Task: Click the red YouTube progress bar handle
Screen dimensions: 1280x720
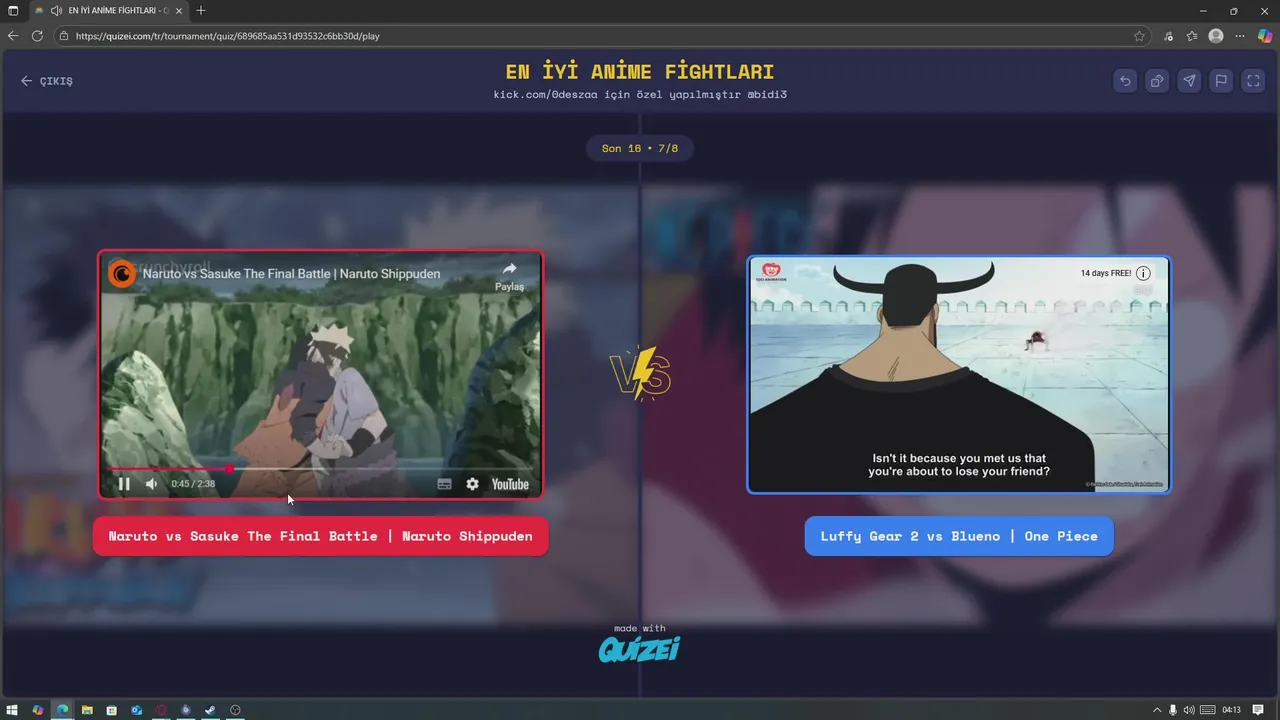Action: [x=230, y=468]
